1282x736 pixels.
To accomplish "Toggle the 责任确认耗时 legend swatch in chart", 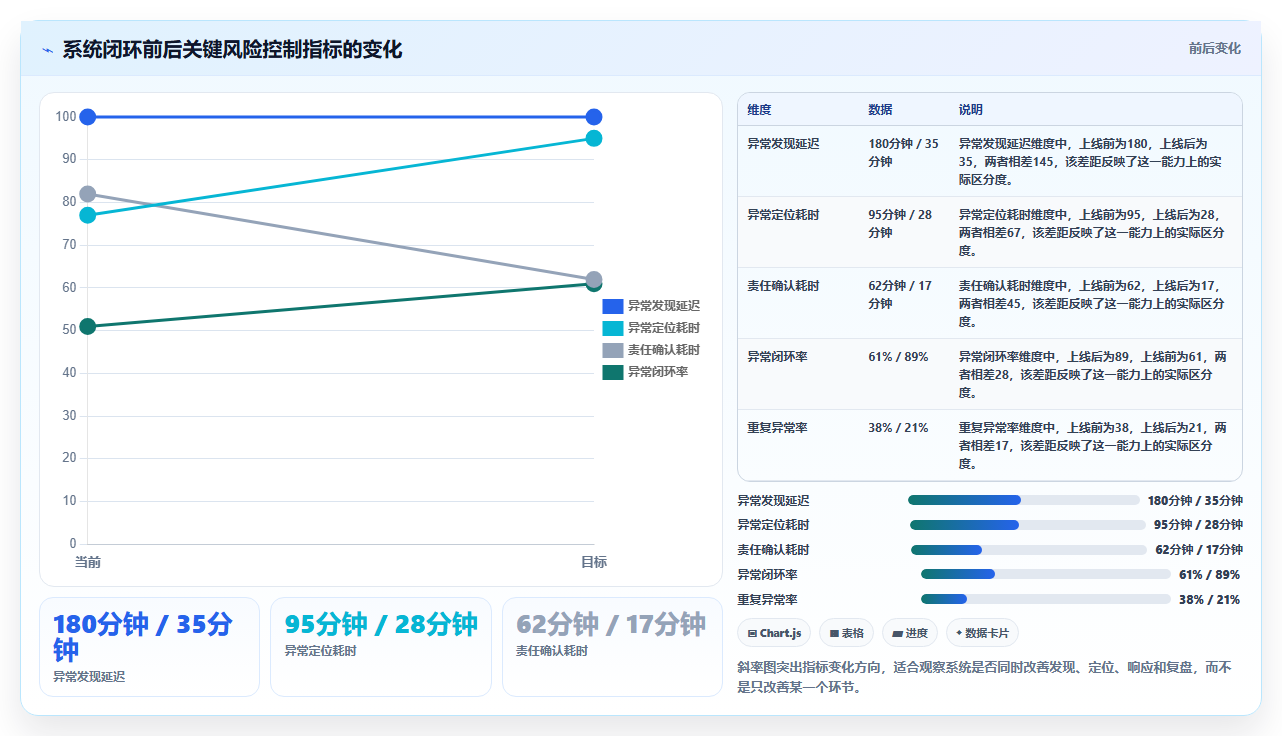I will 612,350.
